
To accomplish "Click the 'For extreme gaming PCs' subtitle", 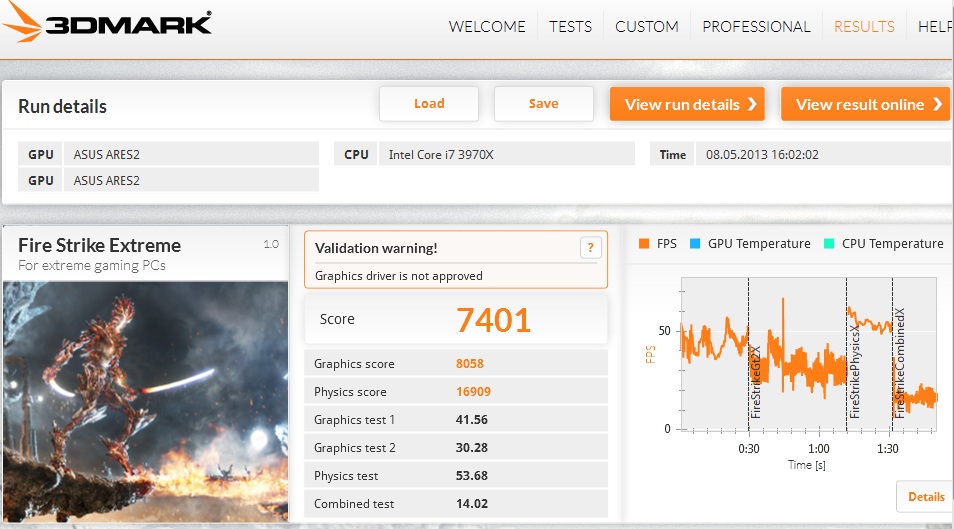I will pos(92,265).
